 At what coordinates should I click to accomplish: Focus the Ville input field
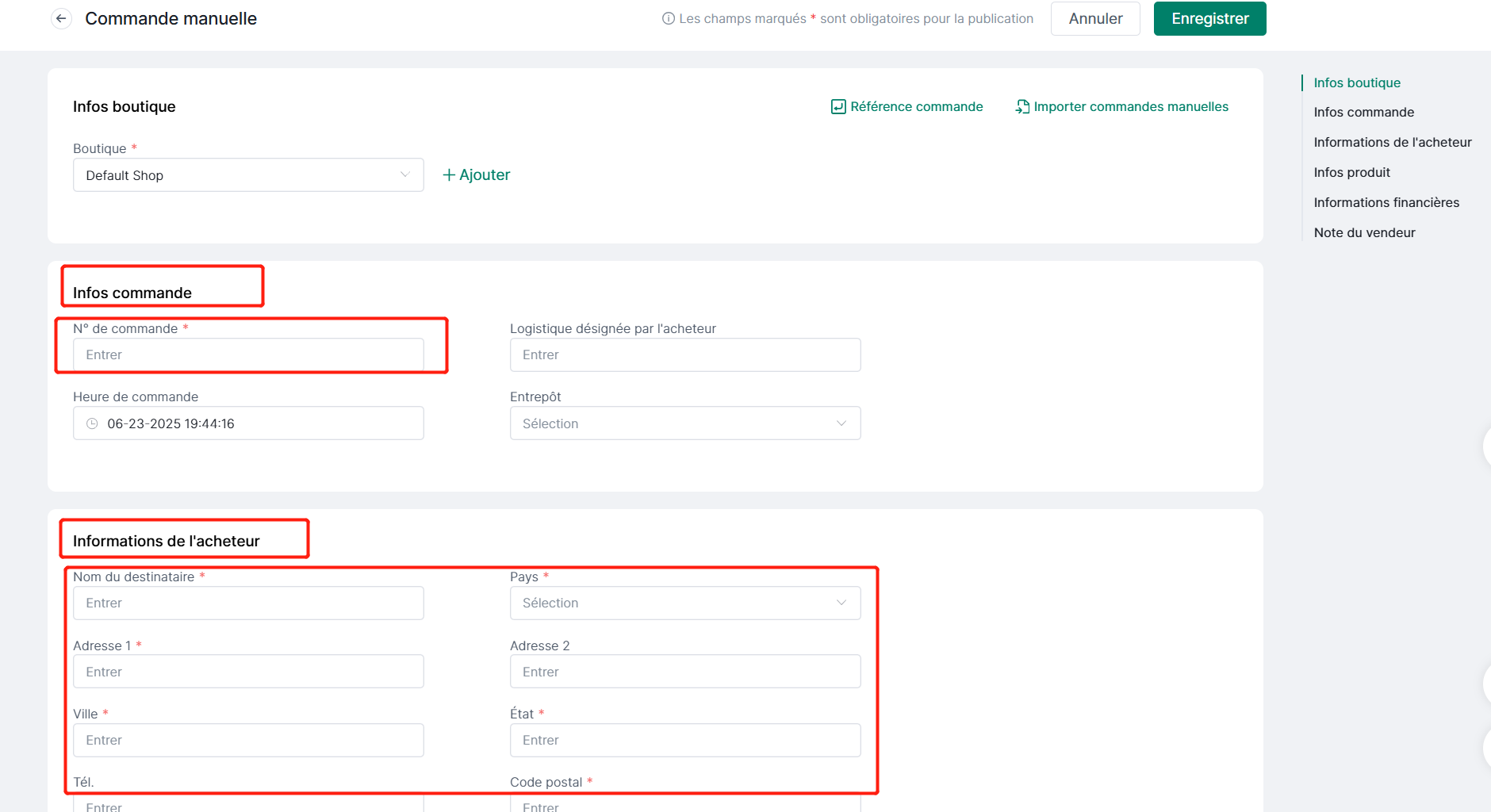pyautogui.click(x=248, y=740)
